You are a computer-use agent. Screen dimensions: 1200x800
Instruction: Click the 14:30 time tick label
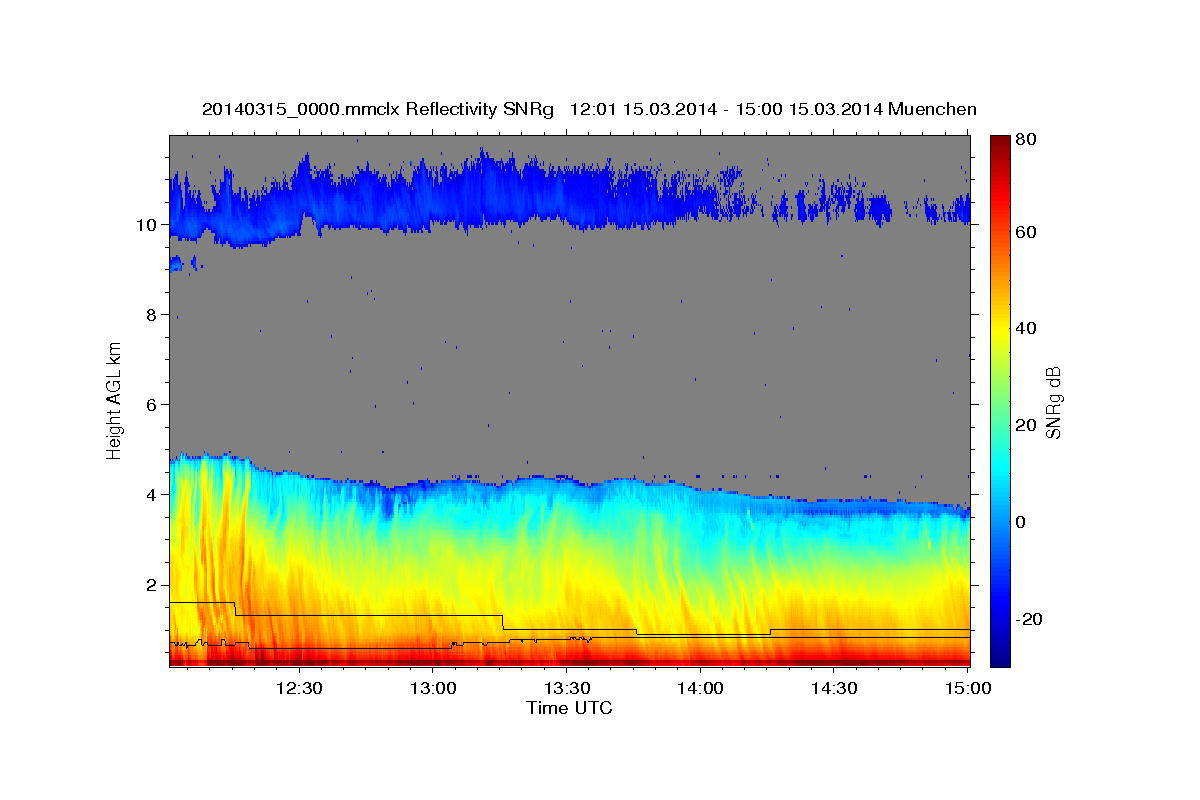[834, 688]
